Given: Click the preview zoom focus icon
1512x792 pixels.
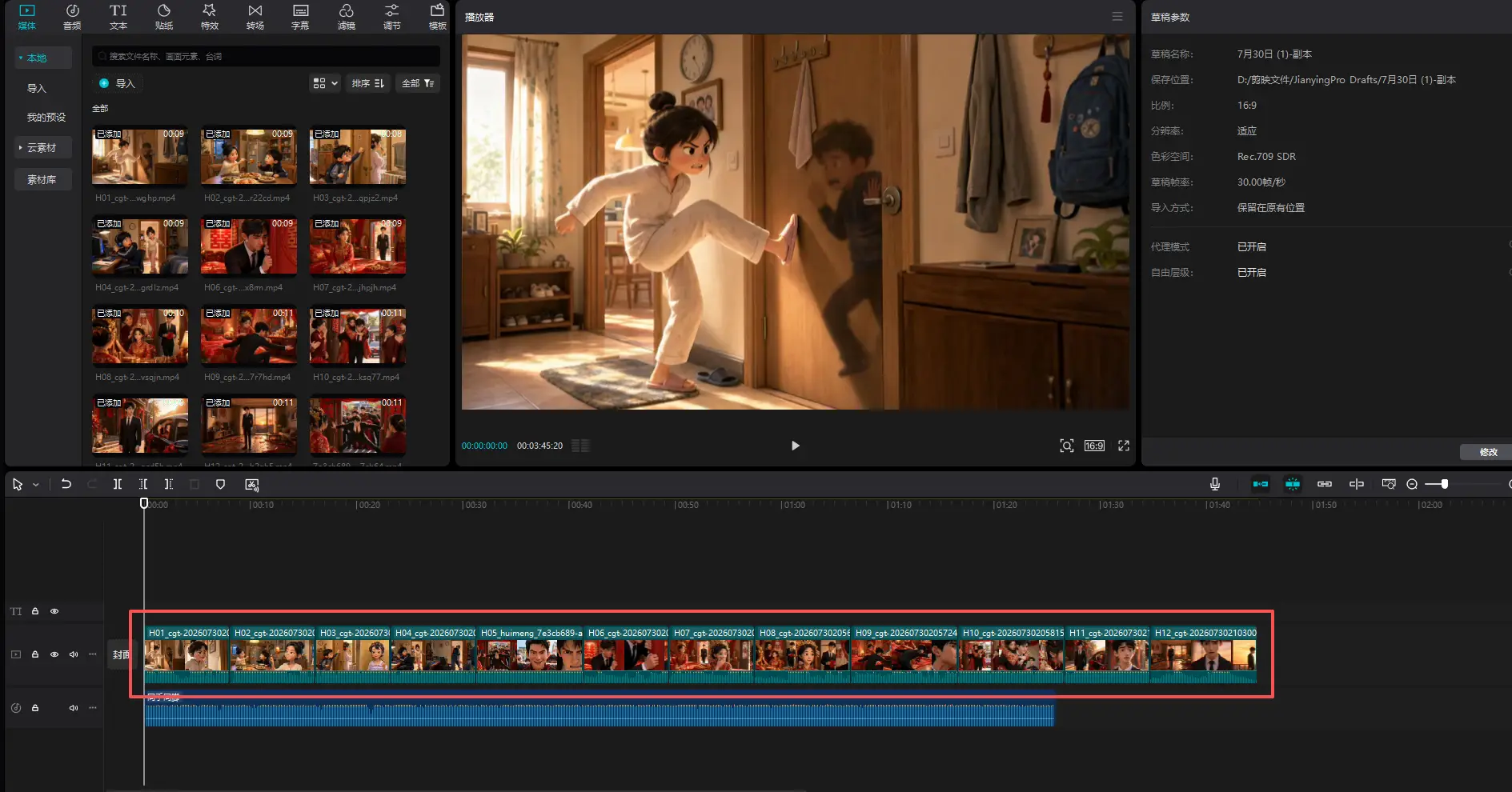Looking at the screenshot, I should click(1066, 446).
